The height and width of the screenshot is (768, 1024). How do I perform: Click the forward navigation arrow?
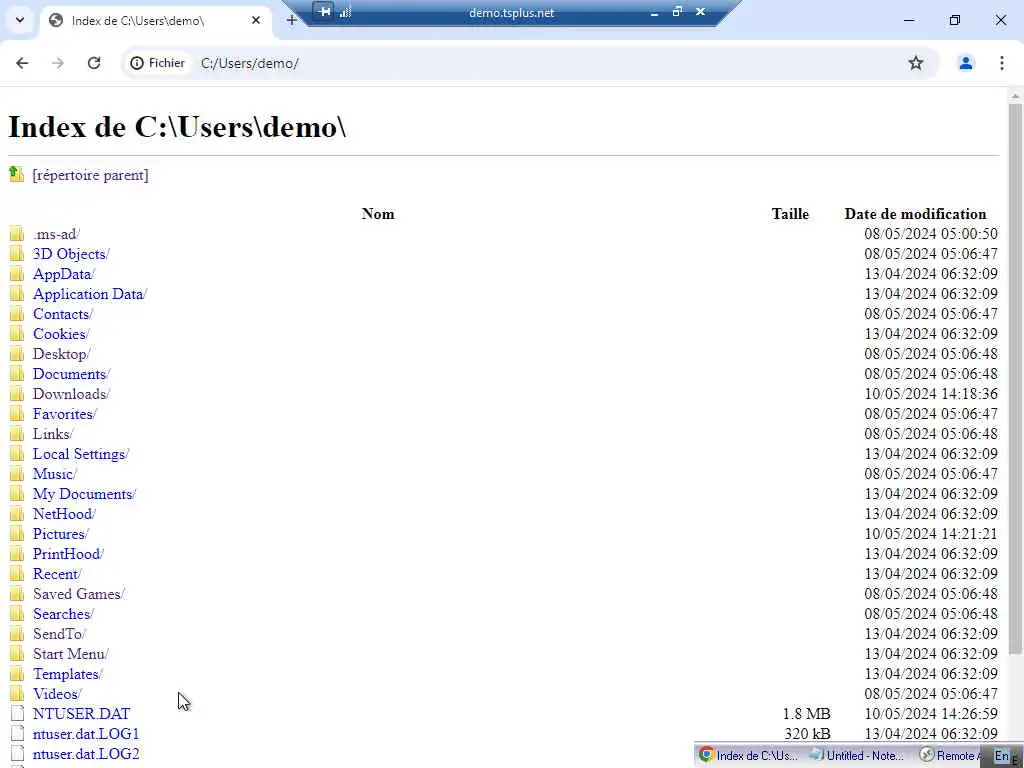pyautogui.click(x=58, y=63)
